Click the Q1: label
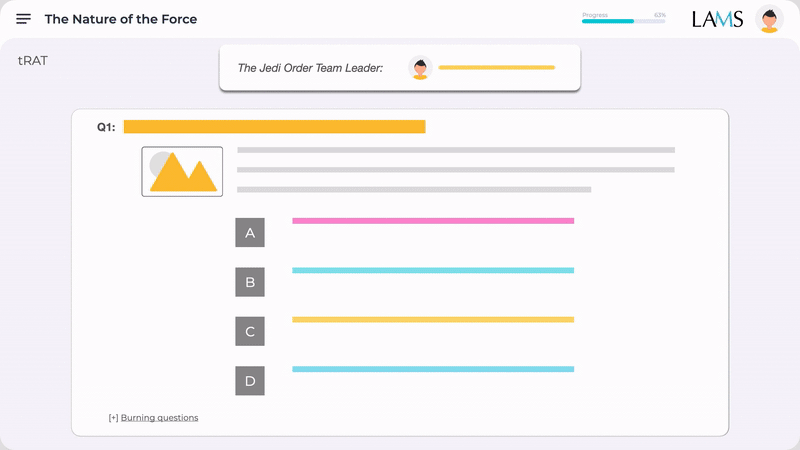800x450 pixels. 106,127
